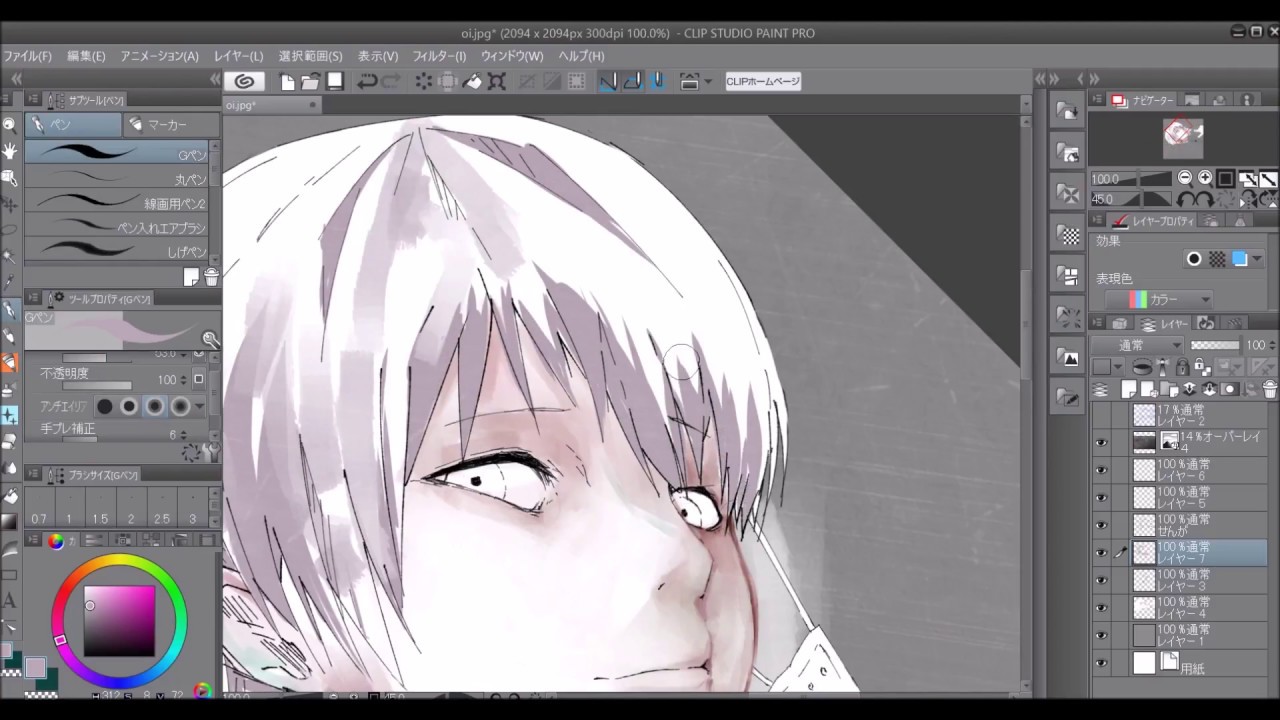Screen dimensions: 1280x720
Task: Switch to the ペン sub tool tab
Action: pos(73,125)
